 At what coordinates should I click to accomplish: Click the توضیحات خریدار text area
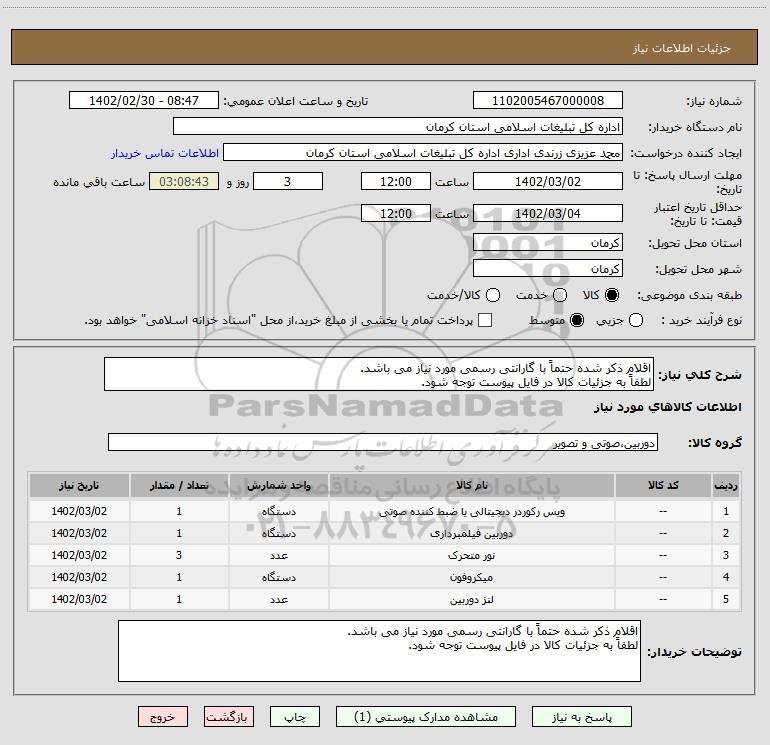point(379,651)
